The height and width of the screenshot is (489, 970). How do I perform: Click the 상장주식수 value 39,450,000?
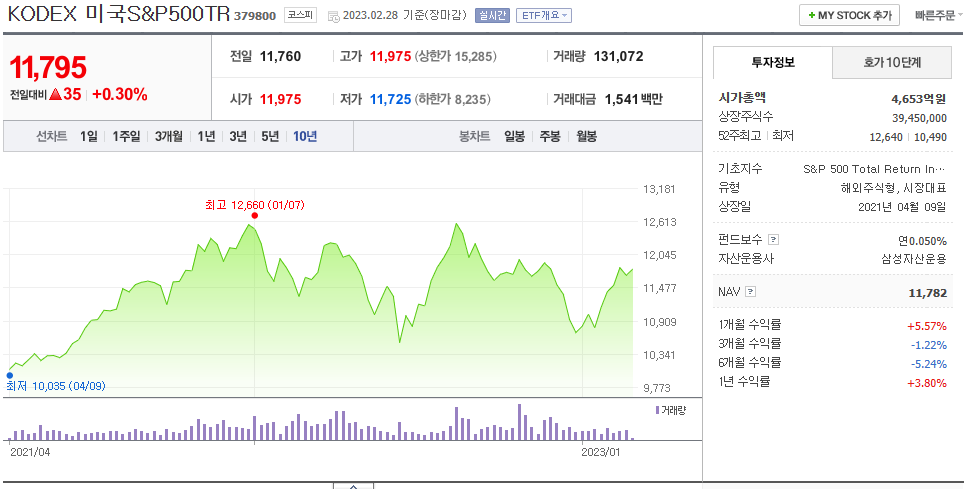919,118
